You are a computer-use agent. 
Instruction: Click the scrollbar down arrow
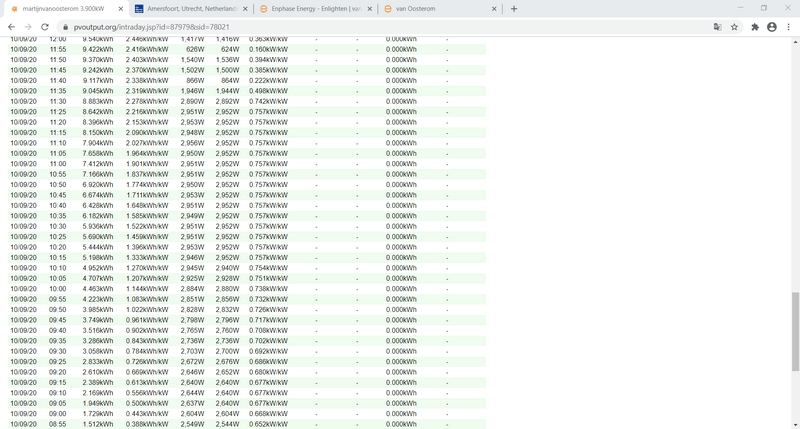[x=795, y=424]
